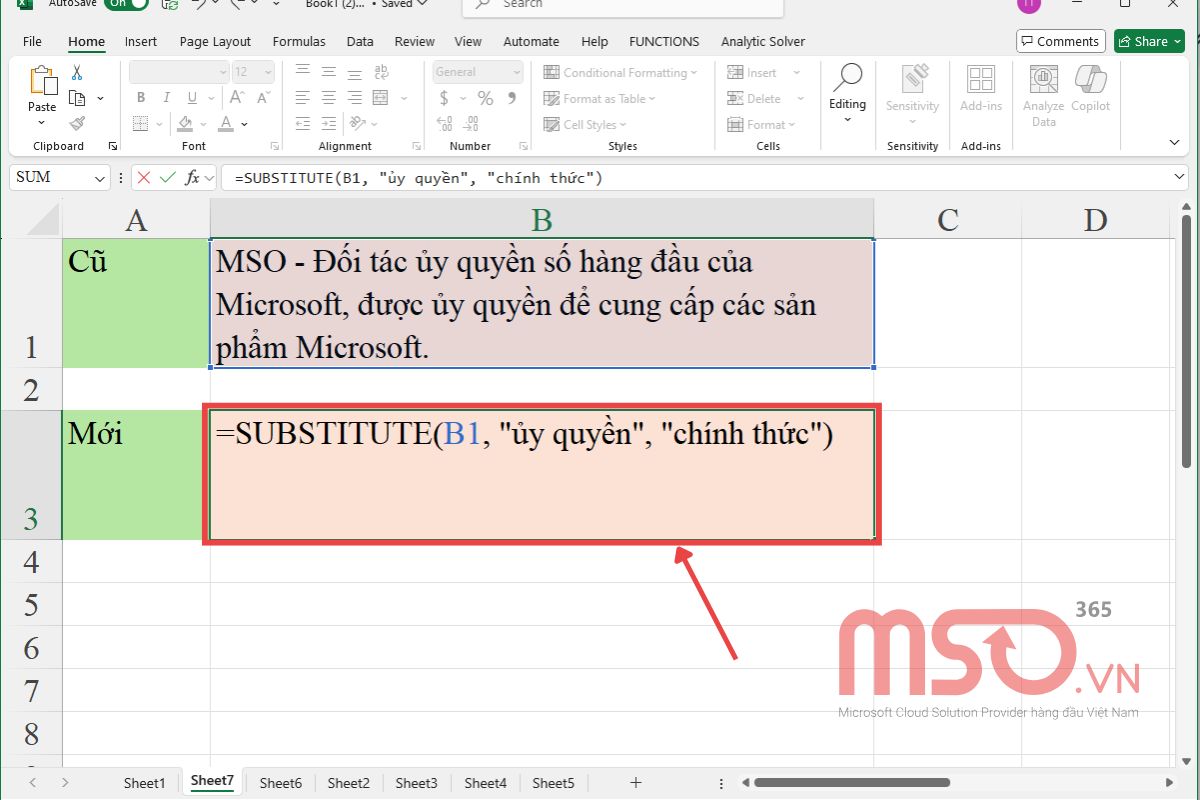Open Fill Color dropdown arrow

point(205,125)
